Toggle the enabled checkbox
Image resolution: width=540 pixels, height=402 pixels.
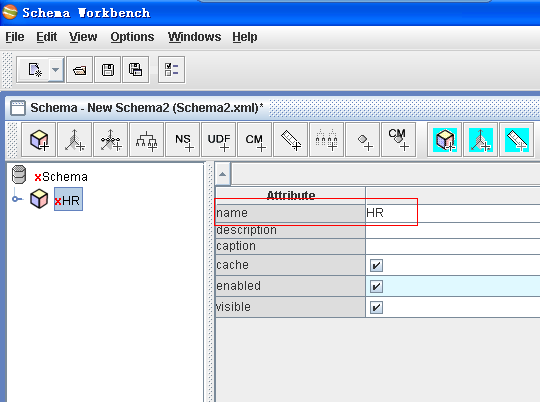[376, 286]
